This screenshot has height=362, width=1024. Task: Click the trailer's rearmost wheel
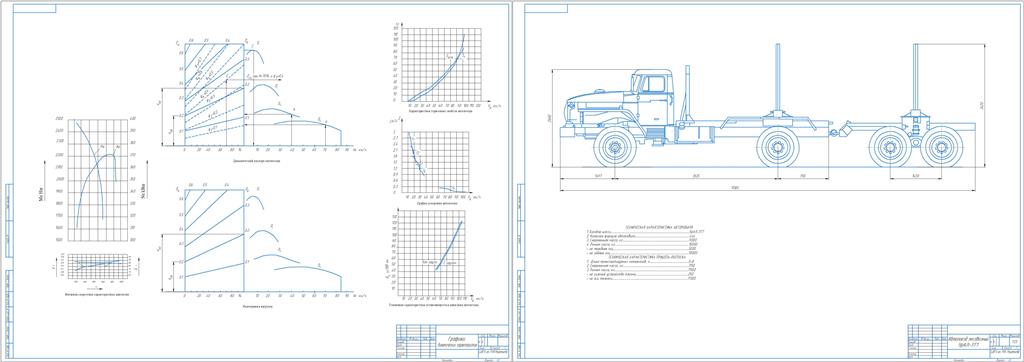tap(941, 147)
